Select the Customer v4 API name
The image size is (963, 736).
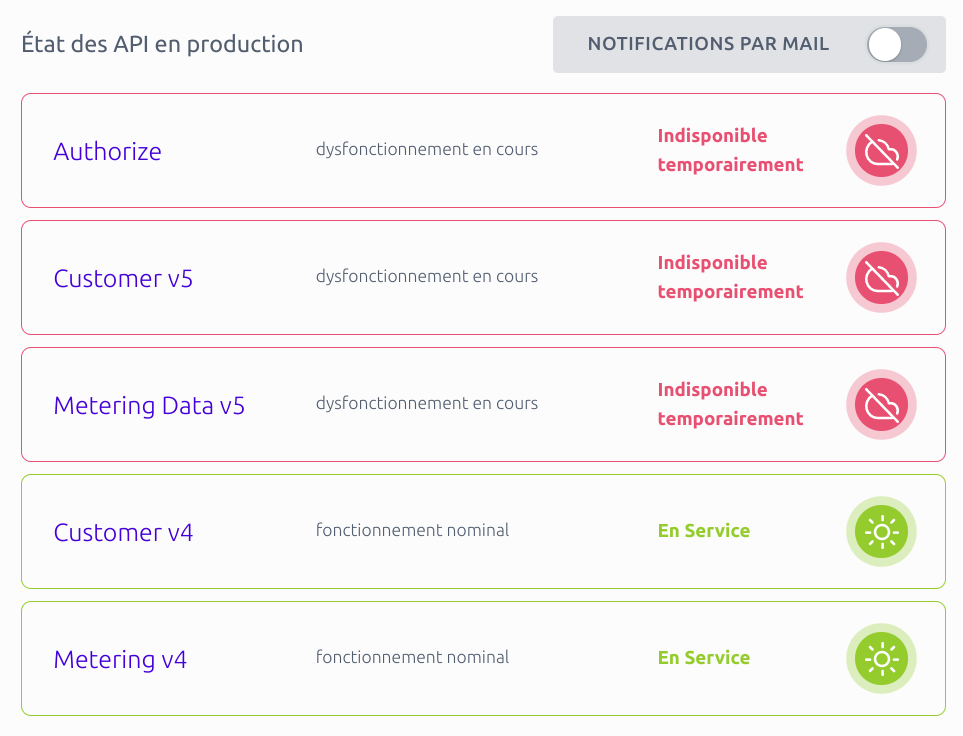(x=123, y=532)
